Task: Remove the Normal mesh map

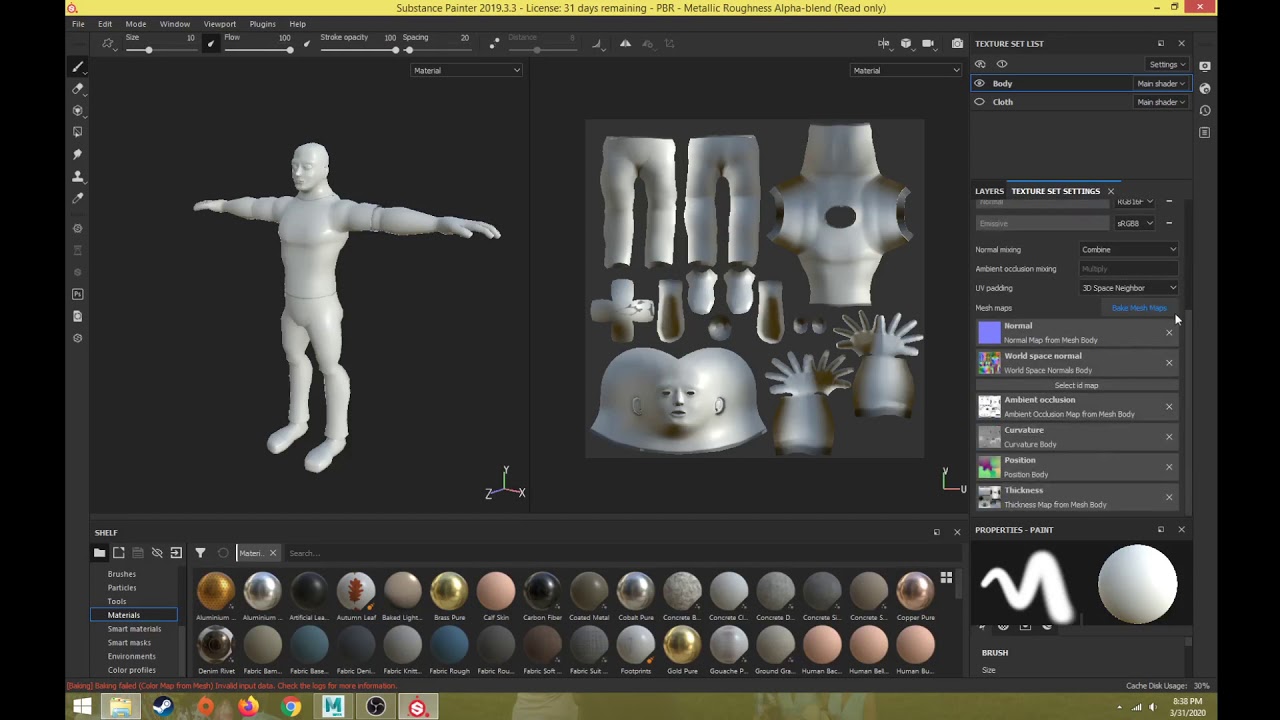Action: point(1169,333)
